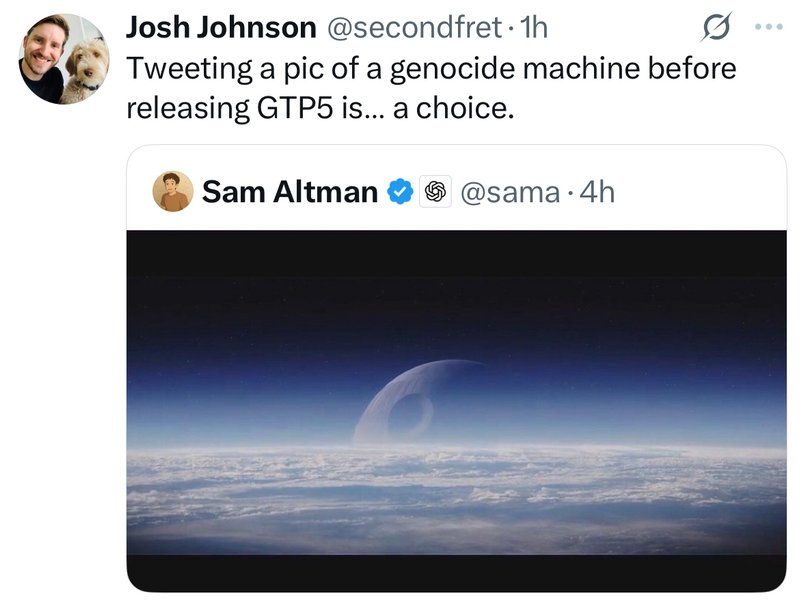
Task: Click Sam Altman's small avatar
Action: 172,191
